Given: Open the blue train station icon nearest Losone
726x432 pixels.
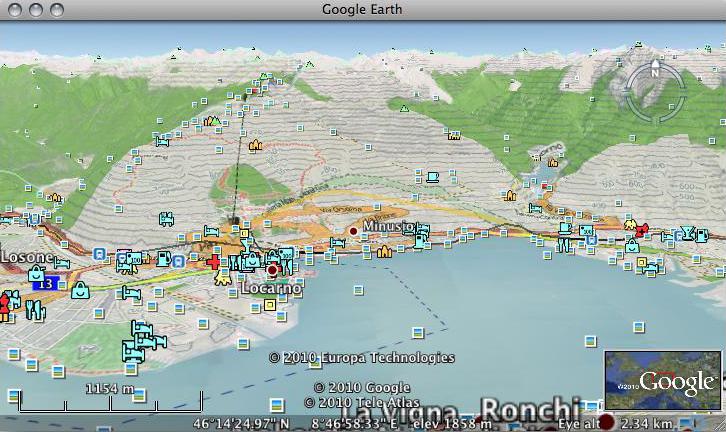Looking at the screenshot, I should pyautogui.click(x=100, y=254).
